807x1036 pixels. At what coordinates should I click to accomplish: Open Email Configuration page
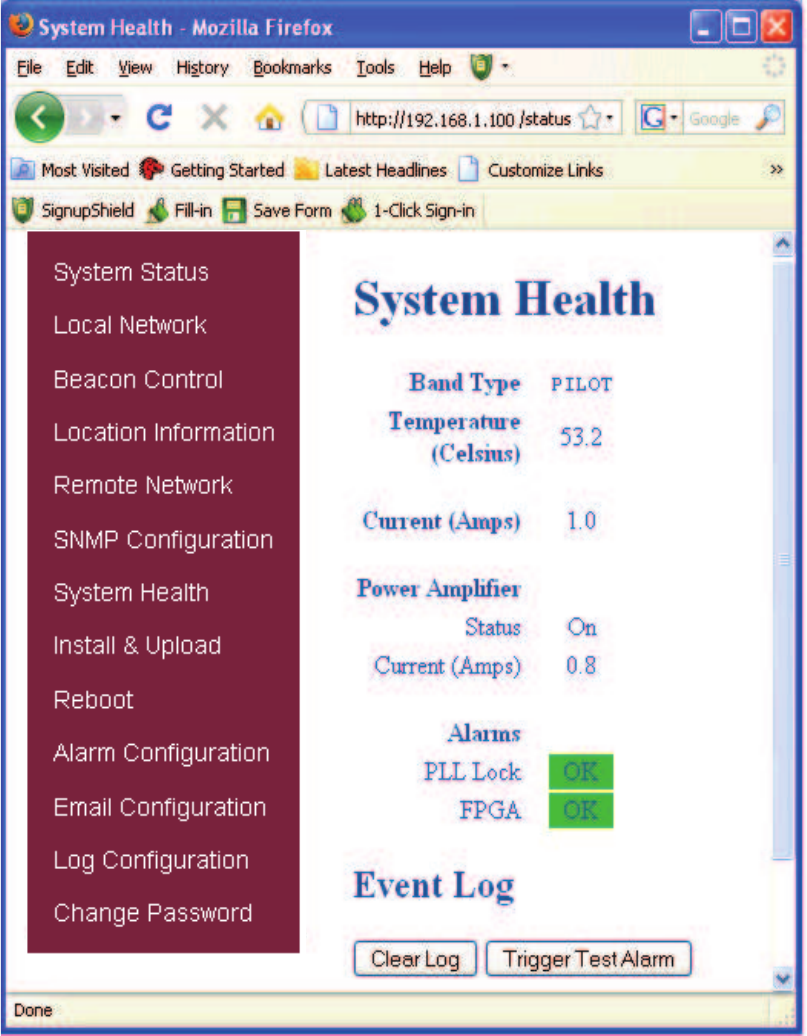coord(160,807)
